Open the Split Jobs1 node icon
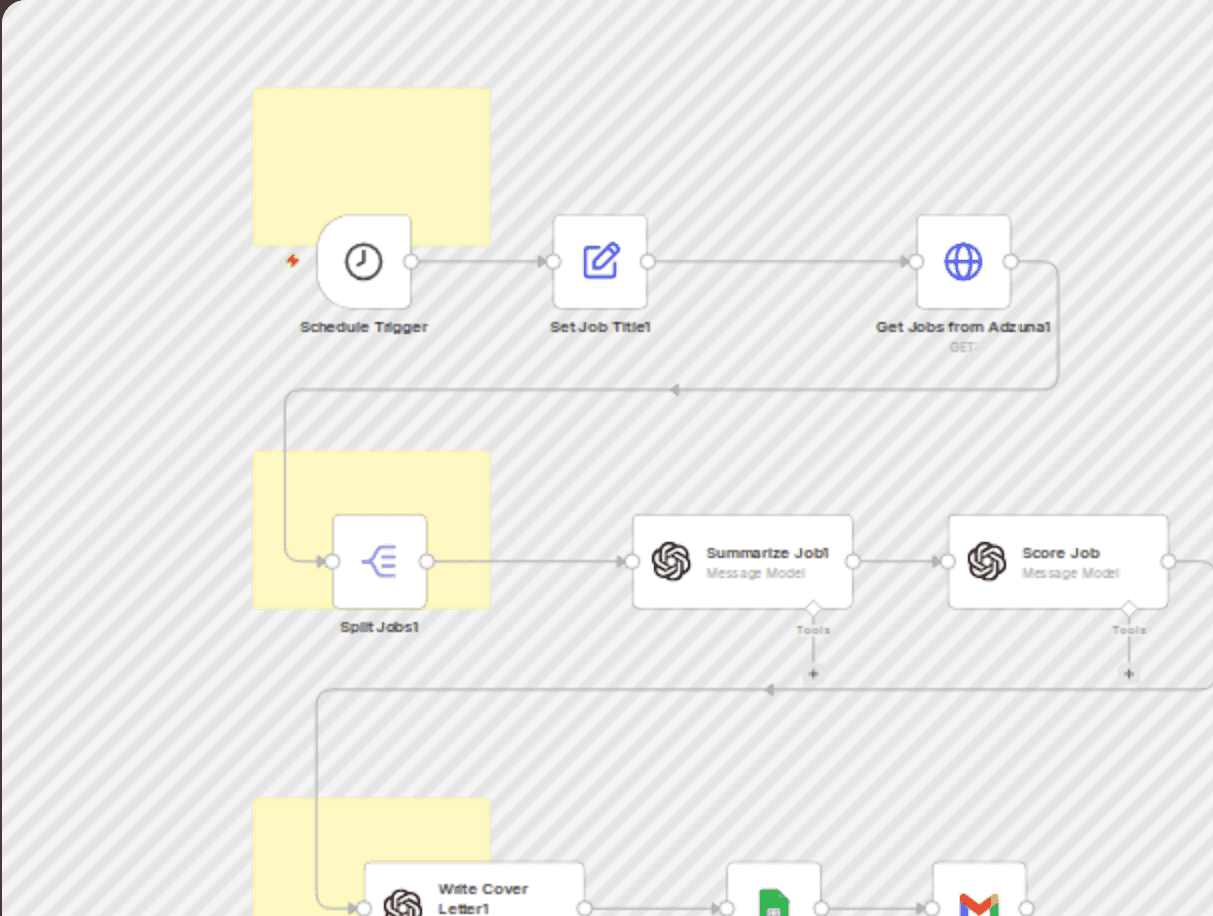Image resolution: width=1213 pixels, height=916 pixels. 380,562
